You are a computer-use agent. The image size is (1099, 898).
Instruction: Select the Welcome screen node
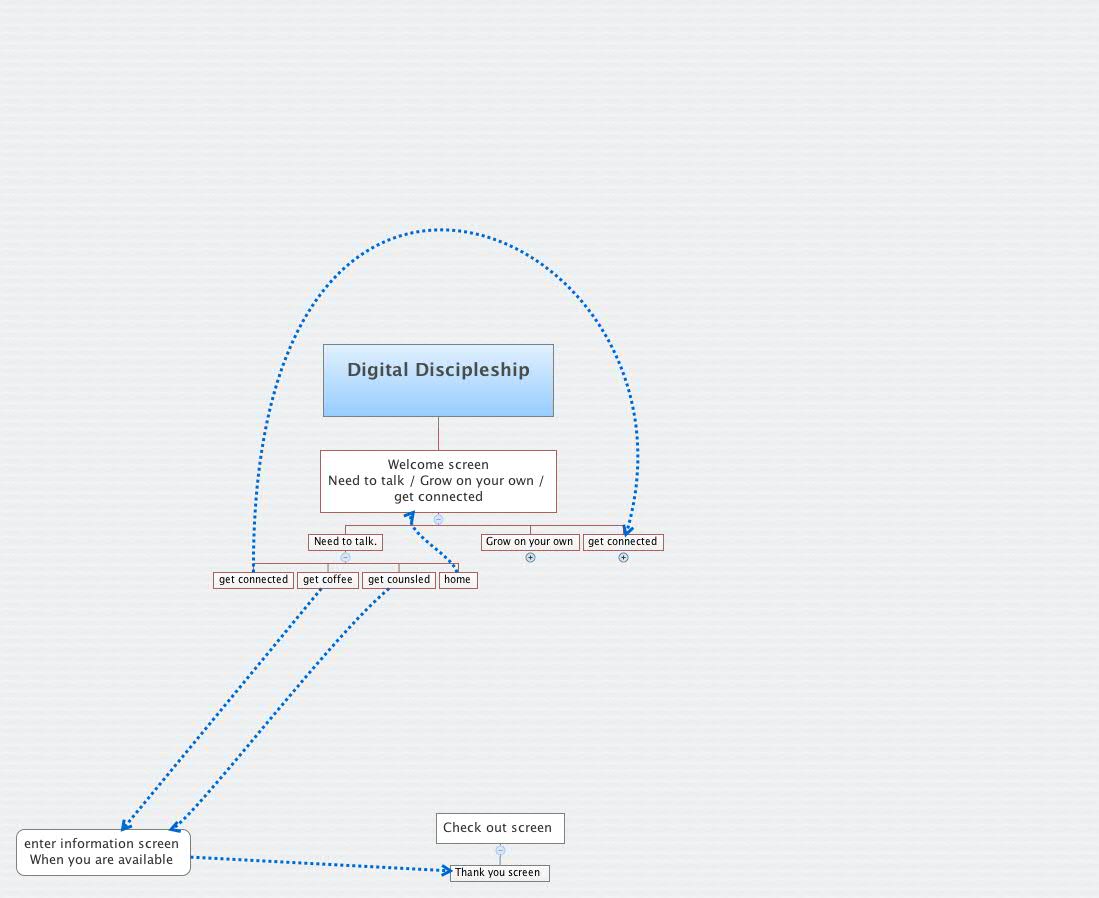pos(438,481)
